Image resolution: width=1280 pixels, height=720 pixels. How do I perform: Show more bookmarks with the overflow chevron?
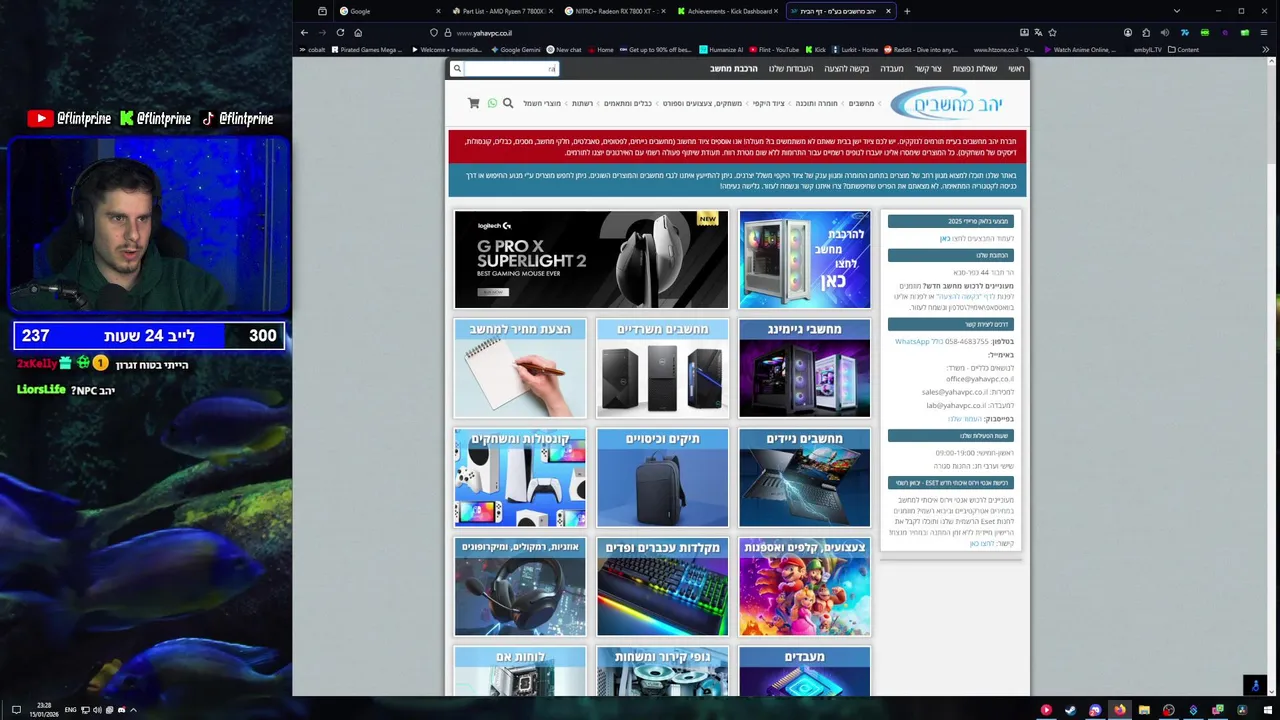click(1266, 49)
